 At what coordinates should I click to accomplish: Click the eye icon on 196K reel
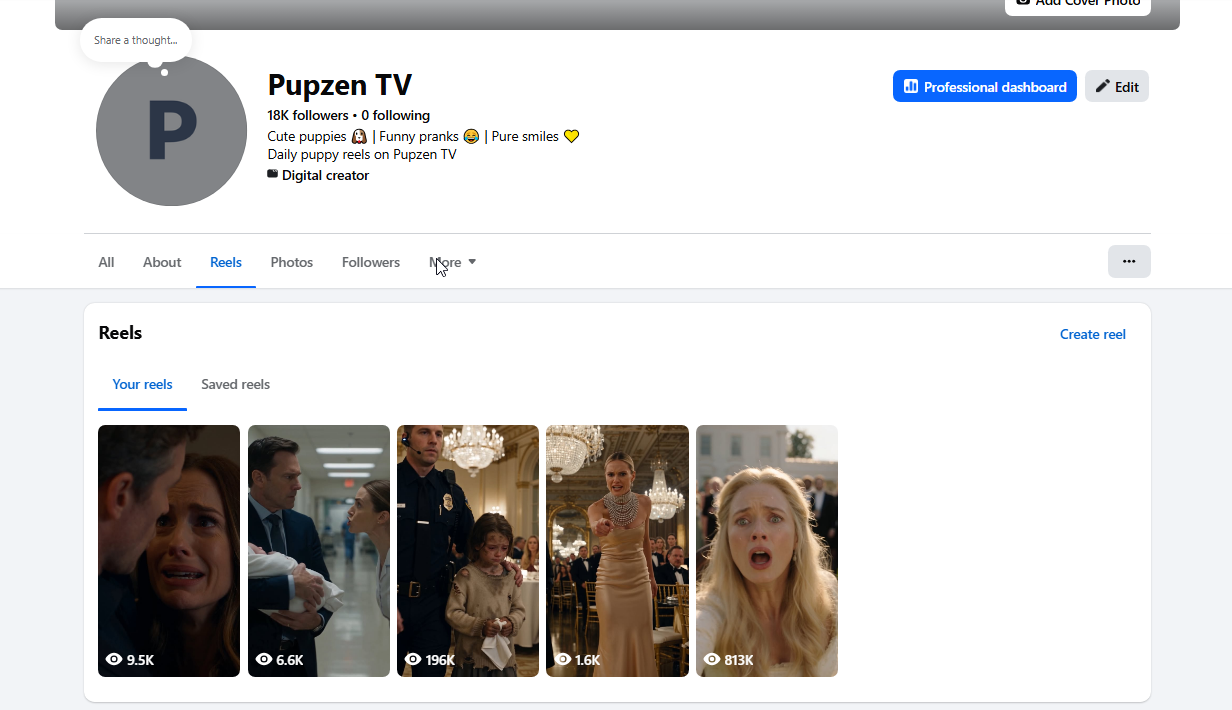(413, 659)
